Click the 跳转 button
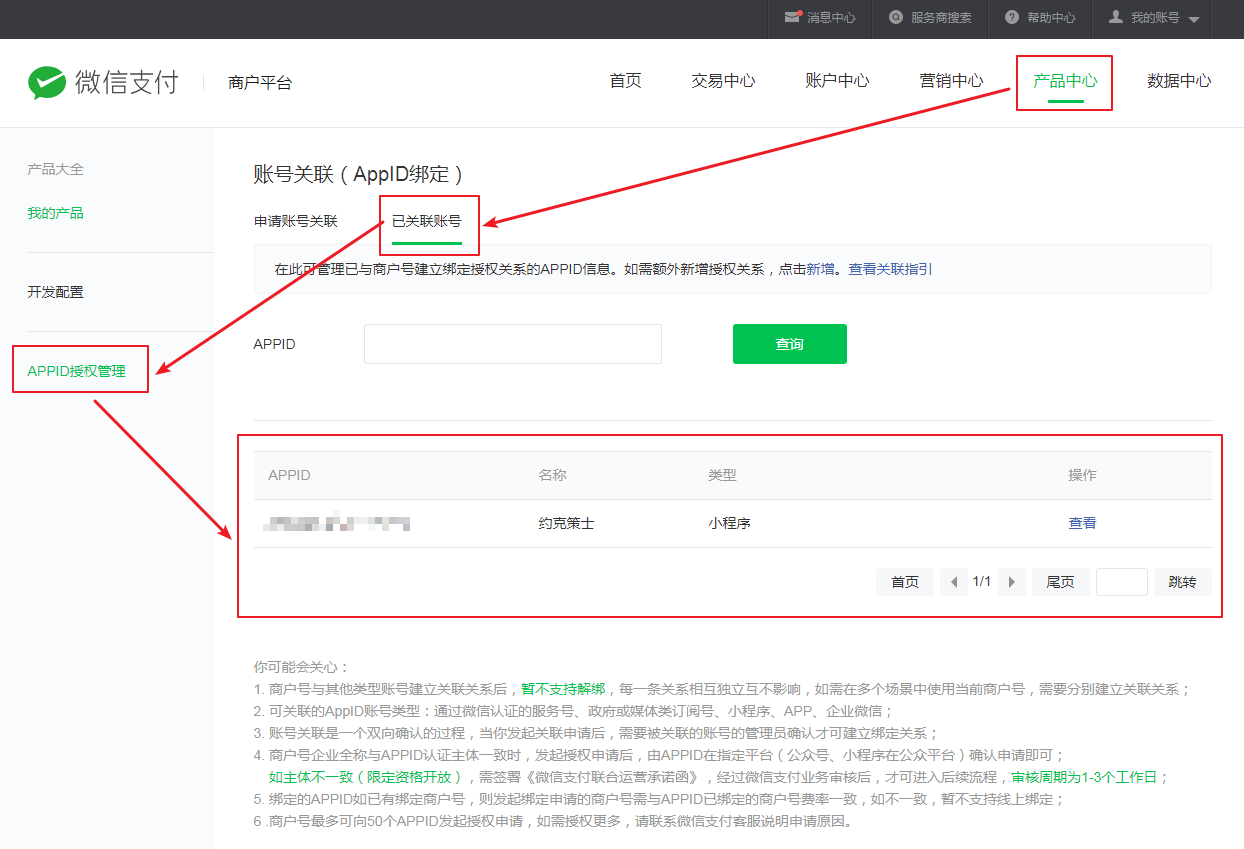The height and width of the screenshot is (849, 1244). click(x=1183, y=582)
